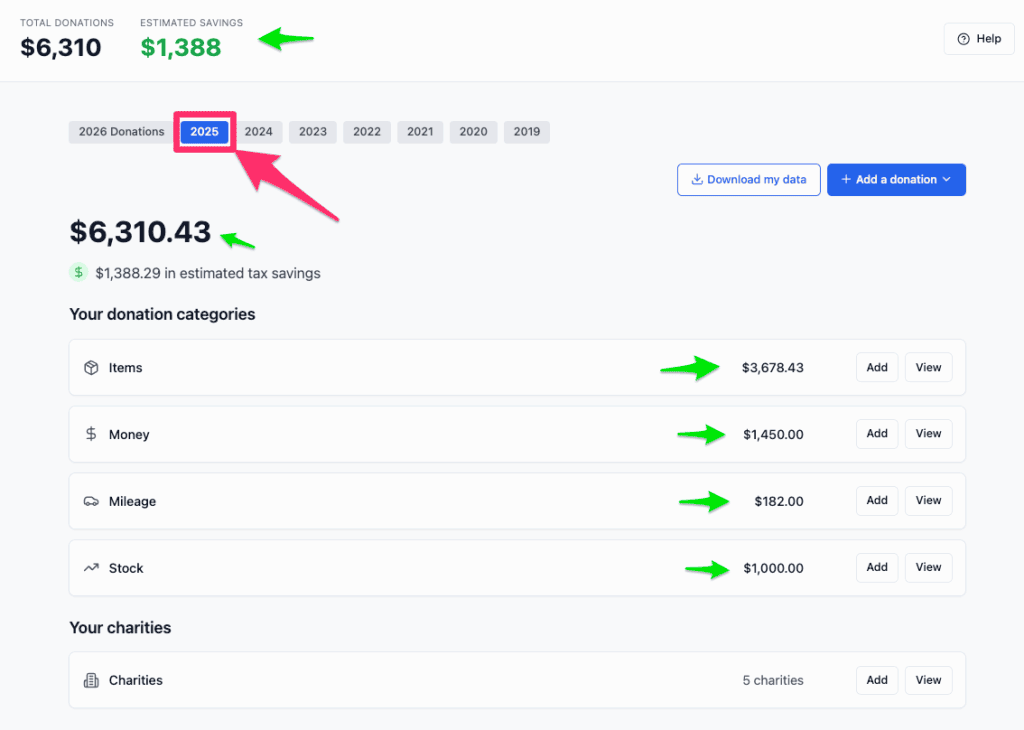Click the box icon beside Items
The height and width of the screenshot is (730, 1024).
click(x=91, y=368)
